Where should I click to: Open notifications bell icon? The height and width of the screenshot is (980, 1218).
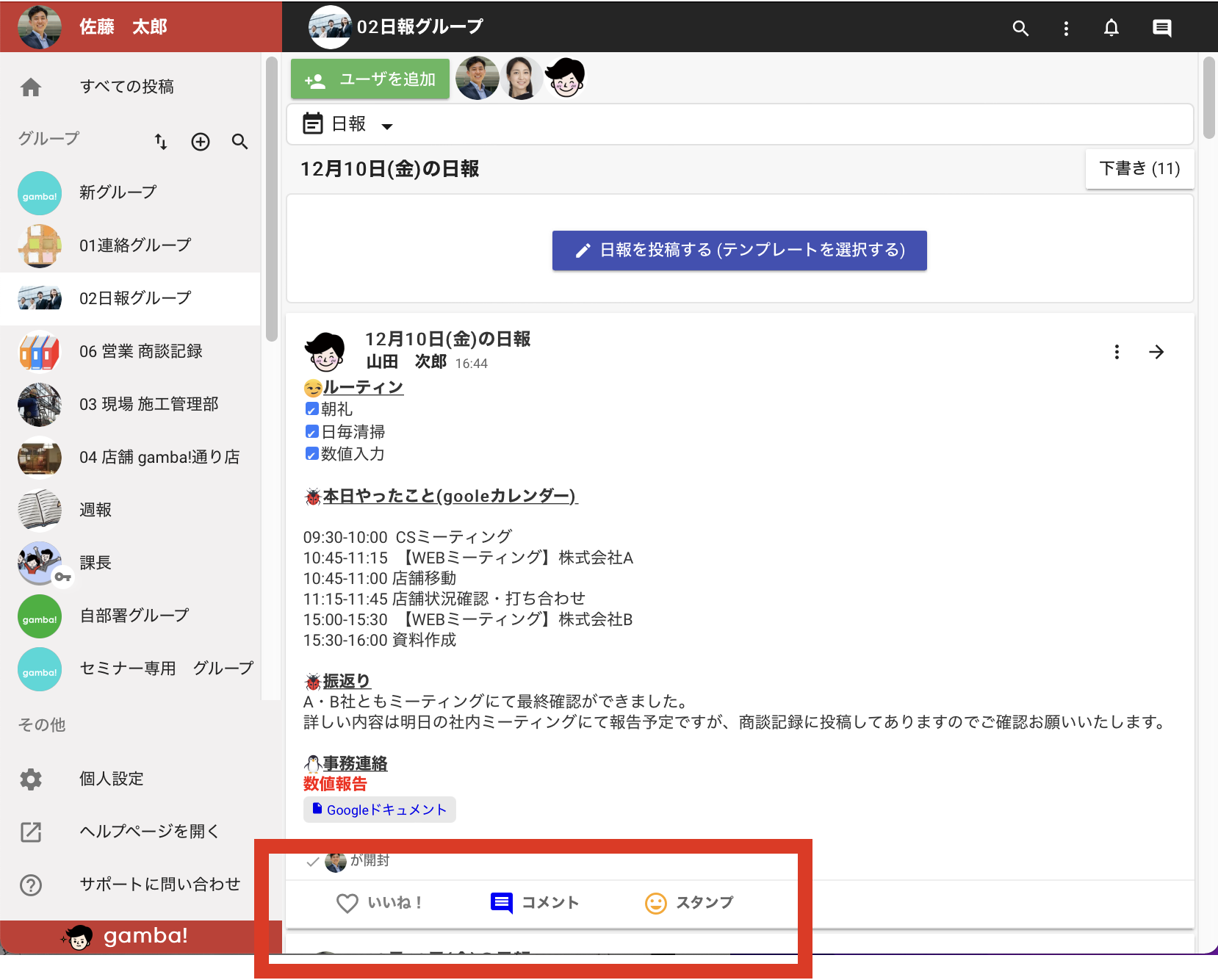point(1111,28)
